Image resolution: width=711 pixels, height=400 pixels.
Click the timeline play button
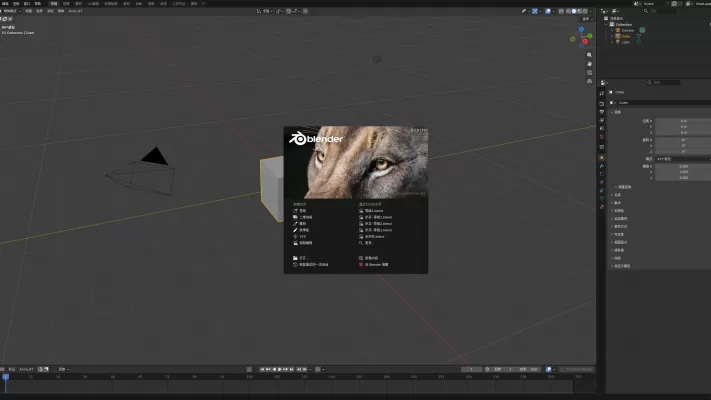coord(279,370)
